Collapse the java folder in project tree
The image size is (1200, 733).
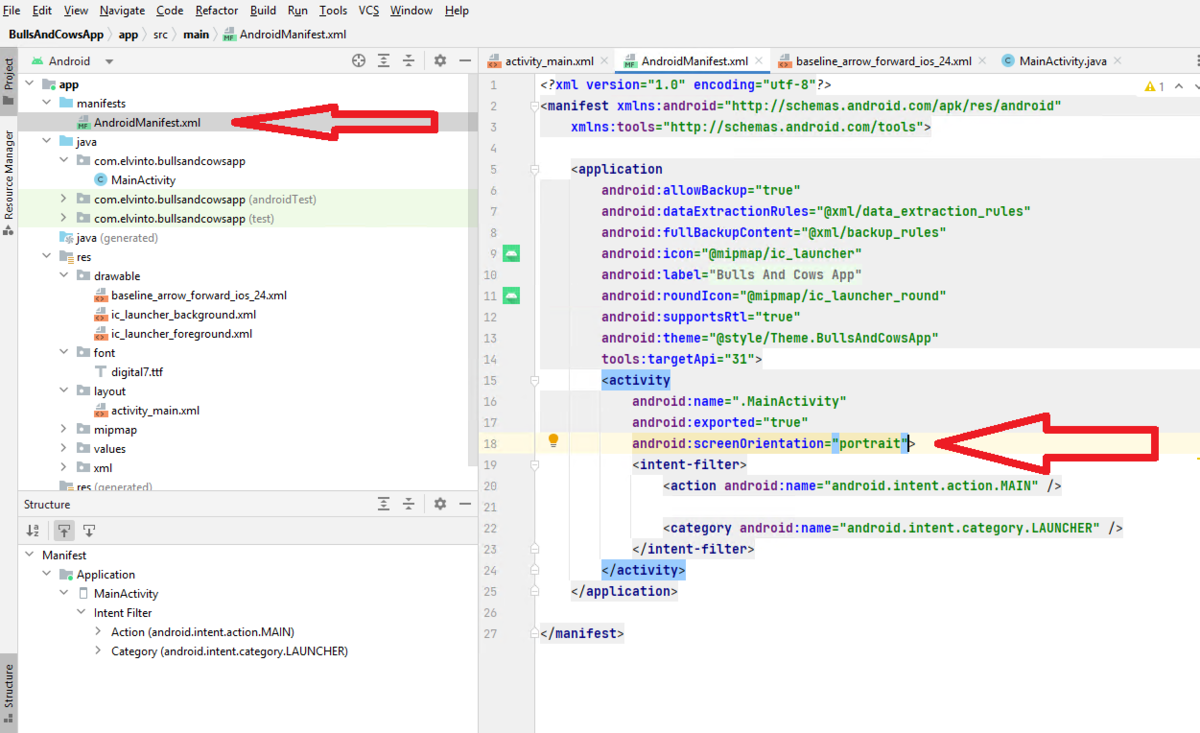click(x=46, y=142)
